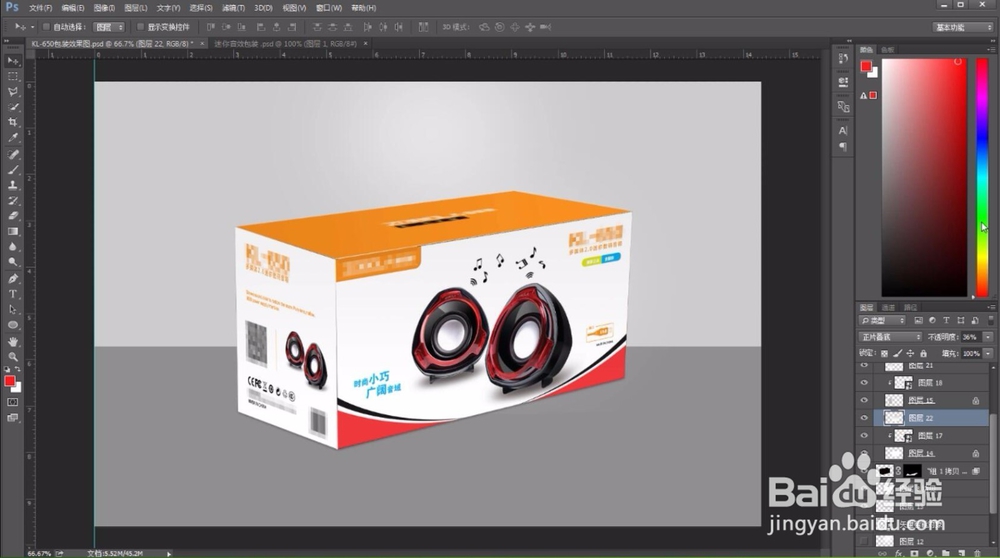Open the layer filter type 类型 dropdown

click(x=883, y=320)
